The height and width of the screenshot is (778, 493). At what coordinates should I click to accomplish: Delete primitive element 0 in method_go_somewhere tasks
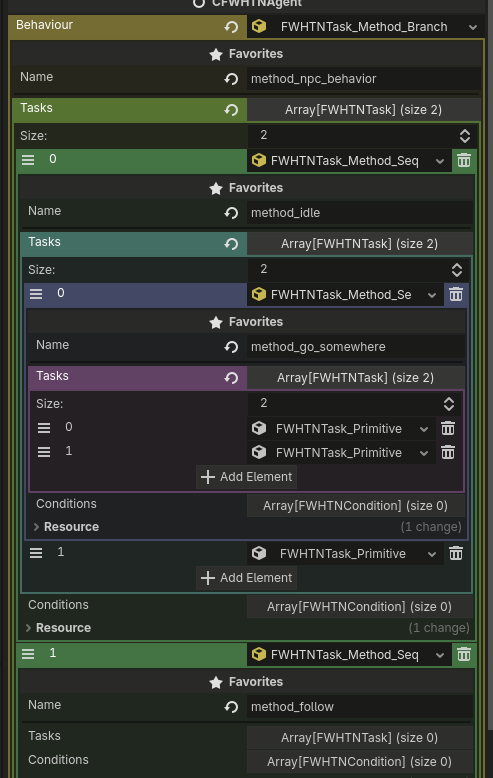pyautogui.click(x=448, y=428)
